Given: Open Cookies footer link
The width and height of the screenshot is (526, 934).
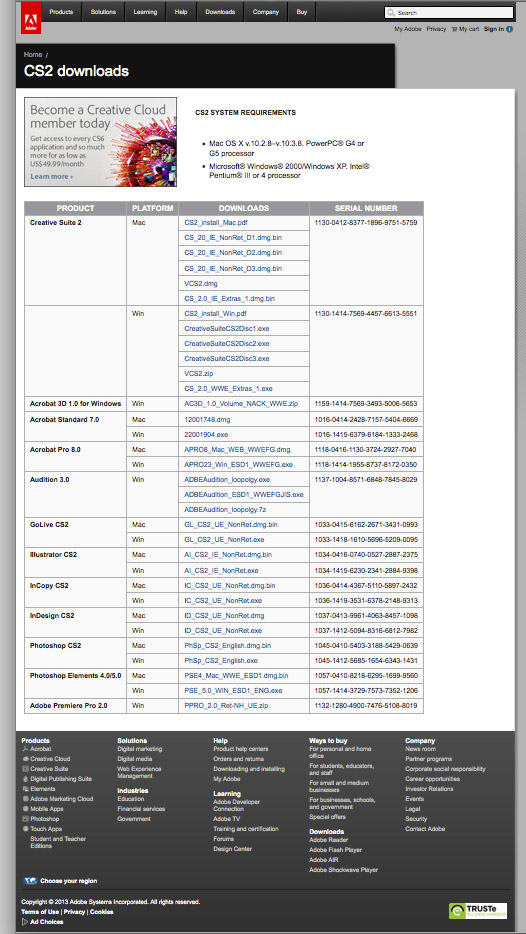Looking at the screenshot, I should click(101, 912).
